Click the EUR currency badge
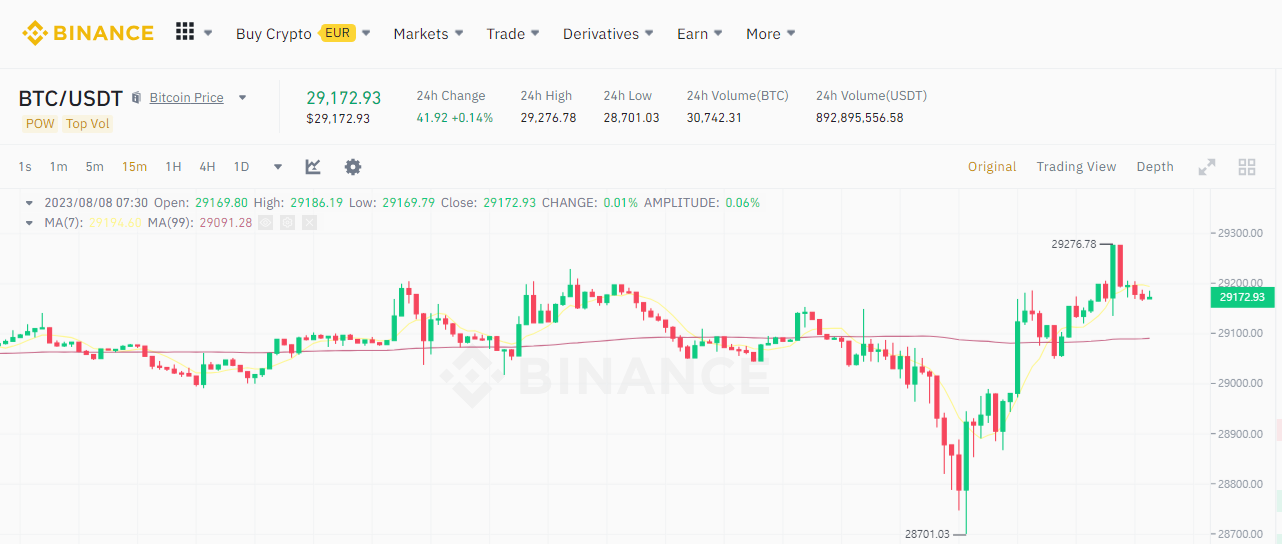This screenshot has height=544, width=1282. 337,33
